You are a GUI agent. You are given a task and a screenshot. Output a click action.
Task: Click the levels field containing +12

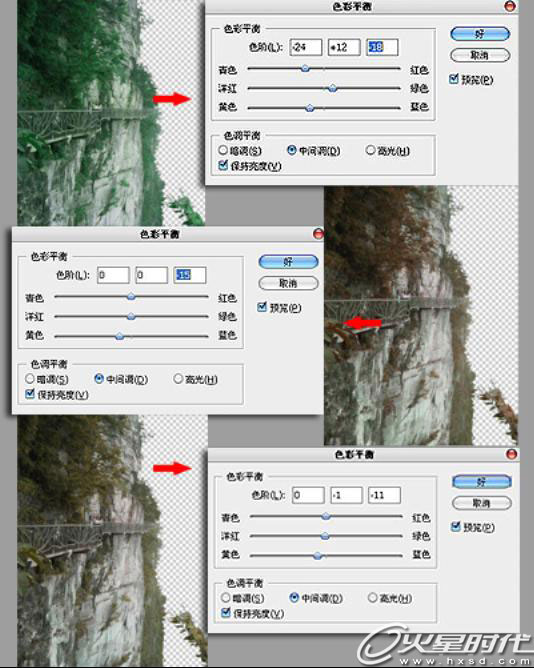point(344,47)
